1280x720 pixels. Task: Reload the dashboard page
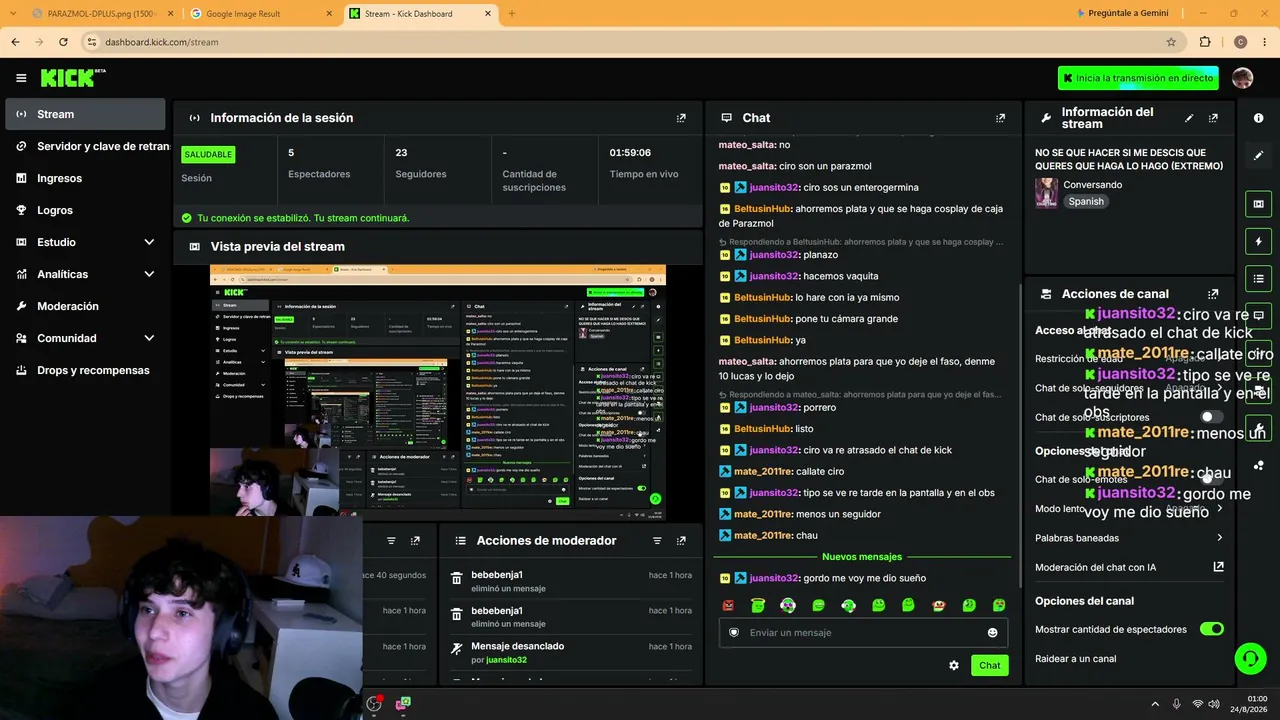click(x=63, y=42)
